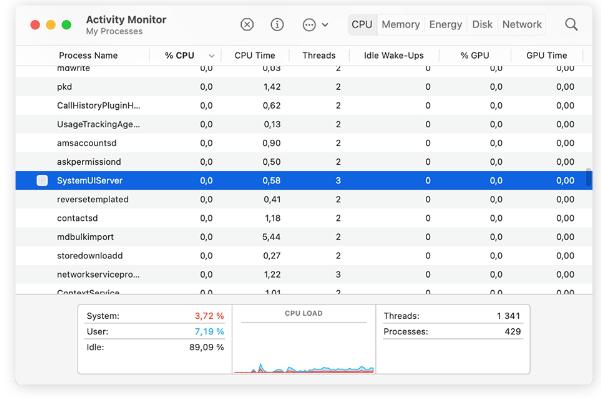Sort by Idle Wake-Ups column header
The width and height of the screenshot is (601, 402).
[394, 56]
